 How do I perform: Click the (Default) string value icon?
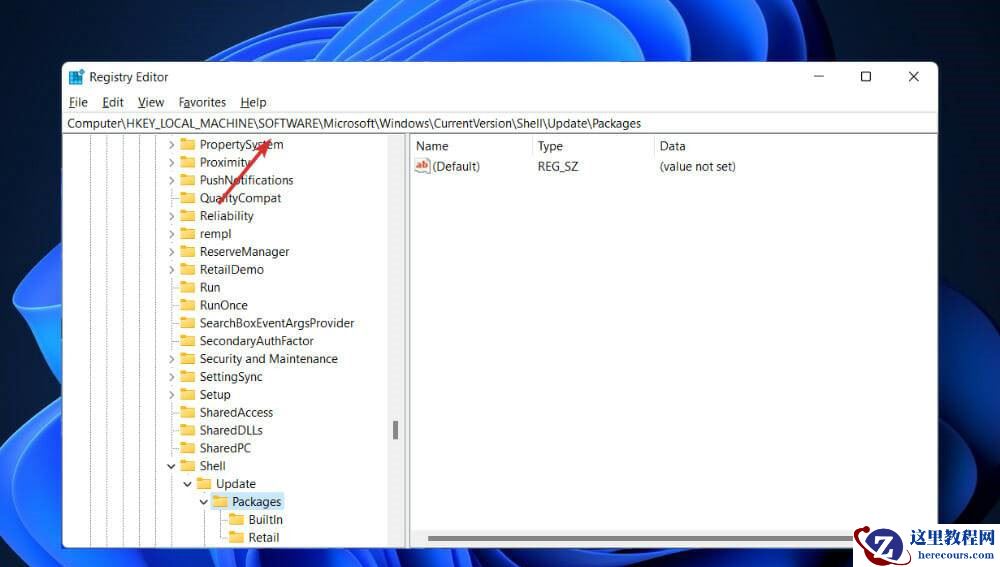(x=422, y=166)
